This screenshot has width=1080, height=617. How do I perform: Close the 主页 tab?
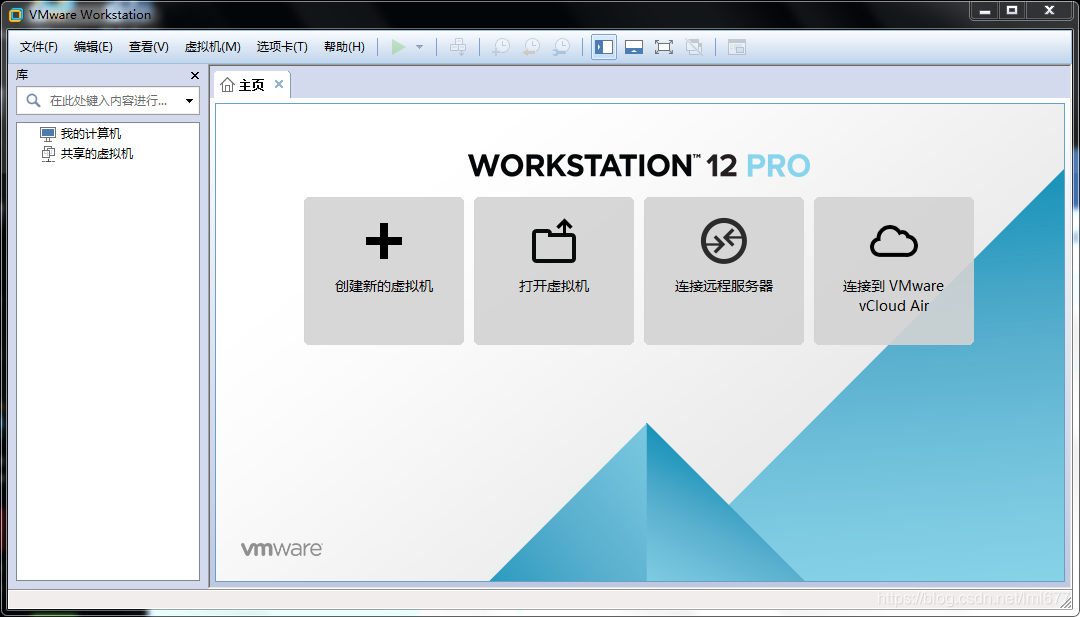tap(279, 84)
